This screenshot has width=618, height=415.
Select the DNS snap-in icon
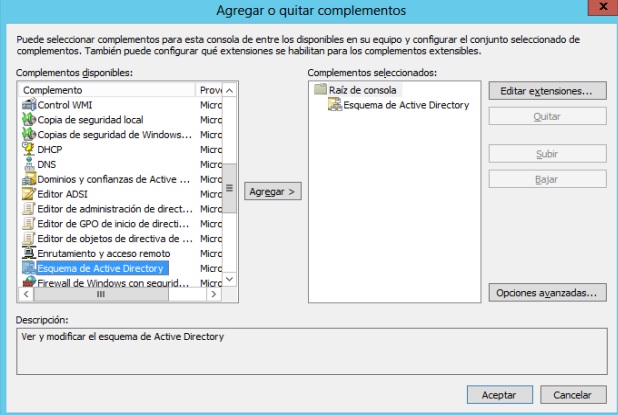(29, 164)
